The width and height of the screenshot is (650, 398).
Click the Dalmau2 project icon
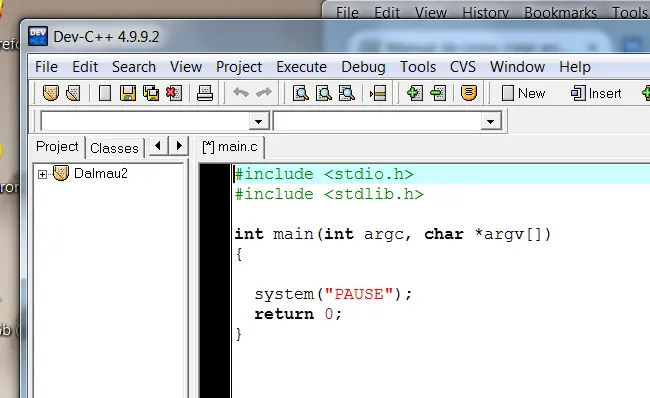pyautogui.click(x=61, y=173)
